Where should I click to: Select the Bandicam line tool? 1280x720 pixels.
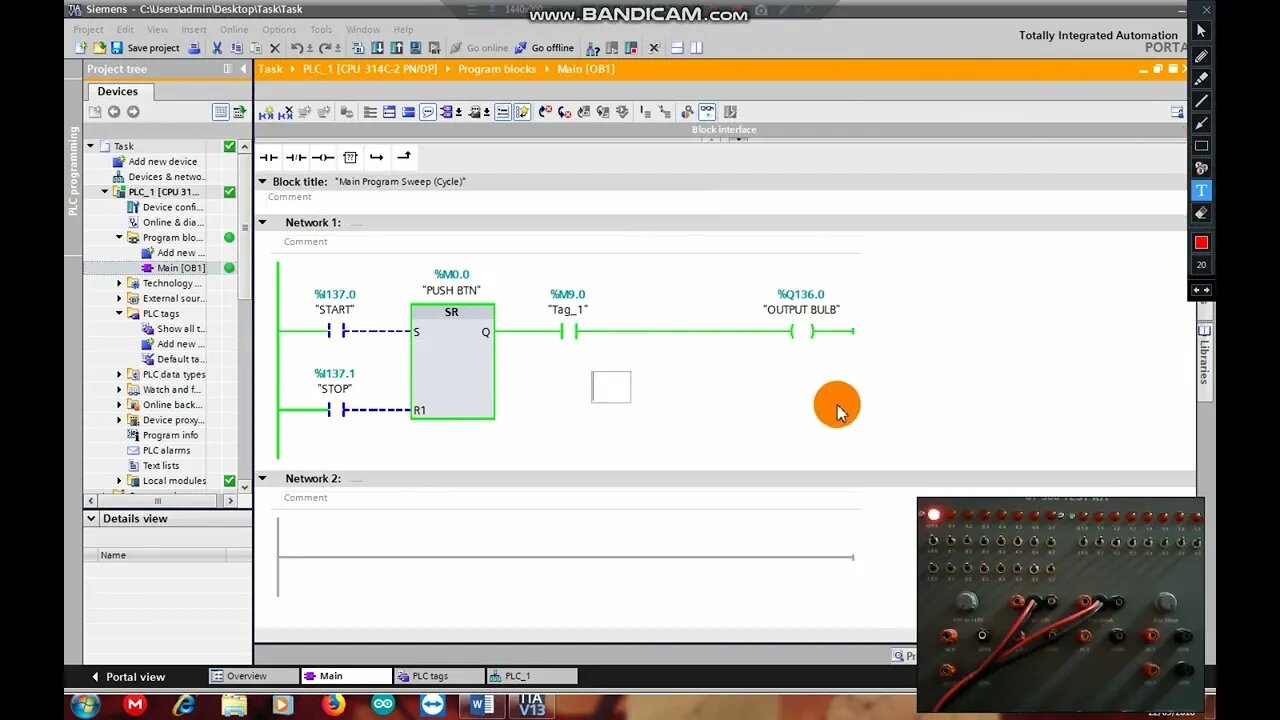click(1201, 100)
